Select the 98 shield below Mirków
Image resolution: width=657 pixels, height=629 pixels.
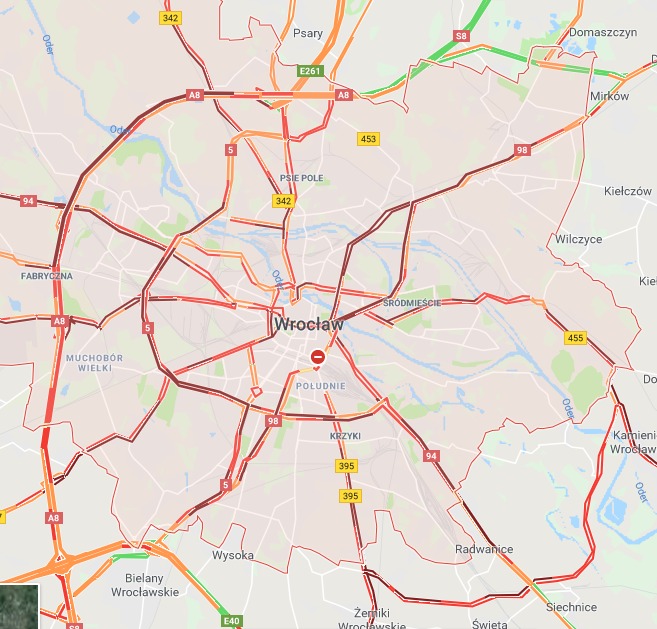click(522, 150)
